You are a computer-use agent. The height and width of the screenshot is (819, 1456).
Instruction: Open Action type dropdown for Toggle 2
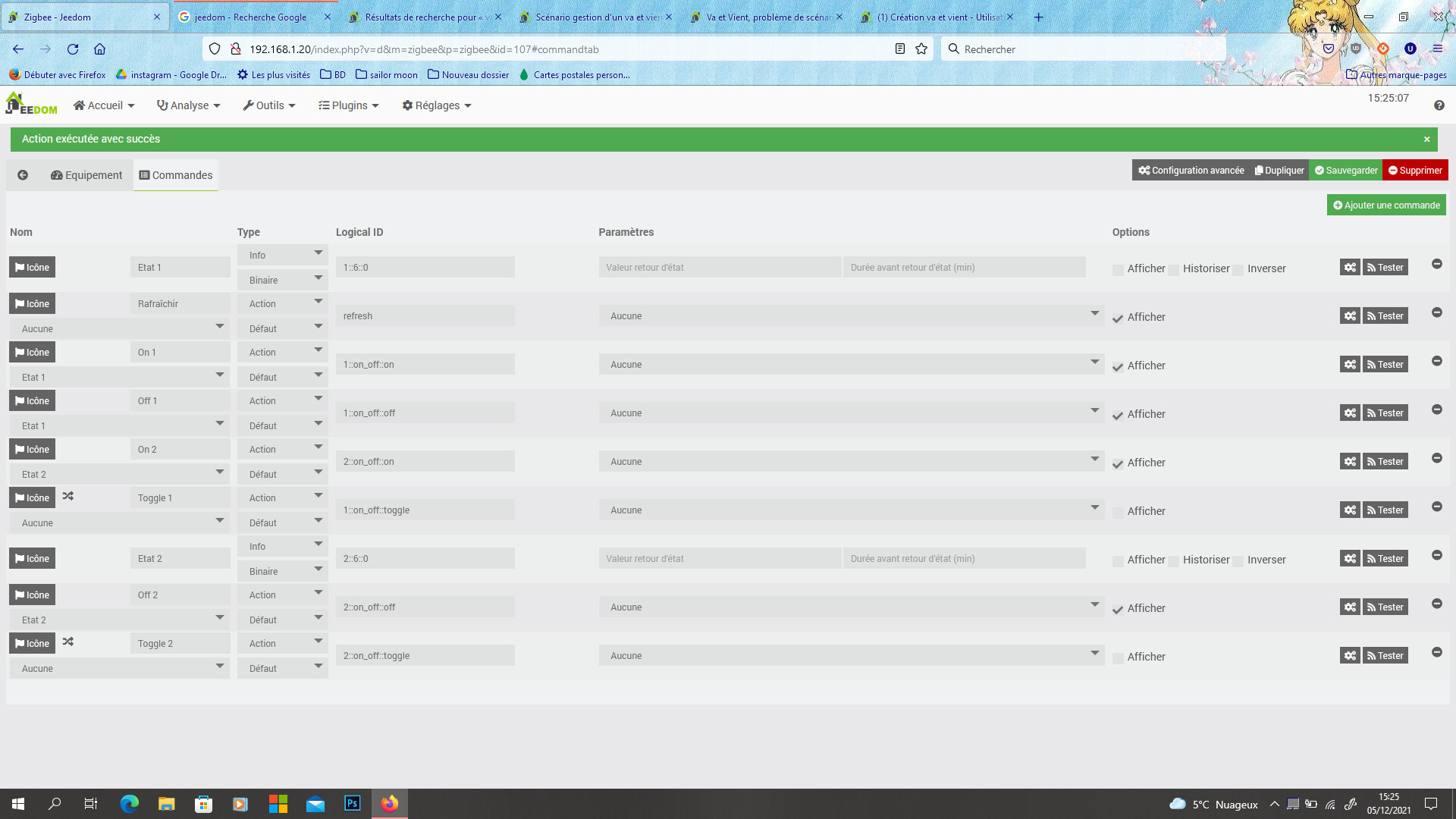coord(282,643)
